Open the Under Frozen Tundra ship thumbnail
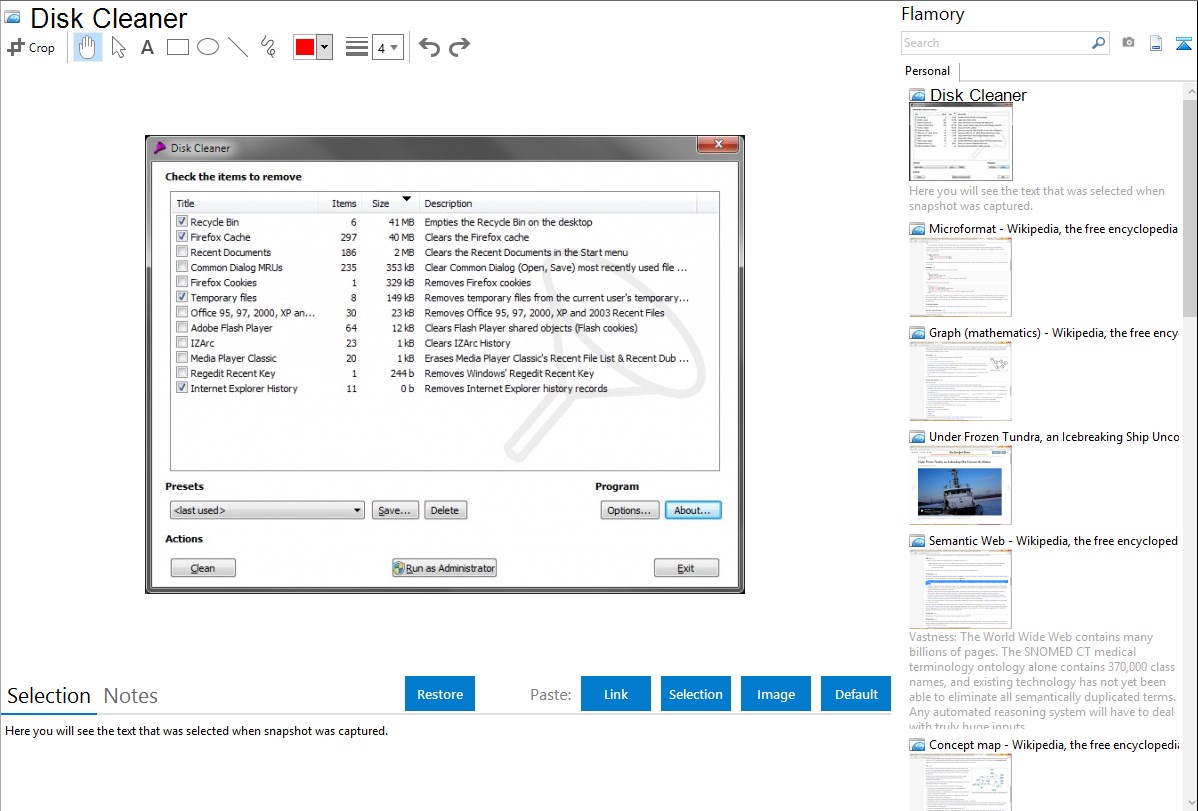 coord(960,485)
